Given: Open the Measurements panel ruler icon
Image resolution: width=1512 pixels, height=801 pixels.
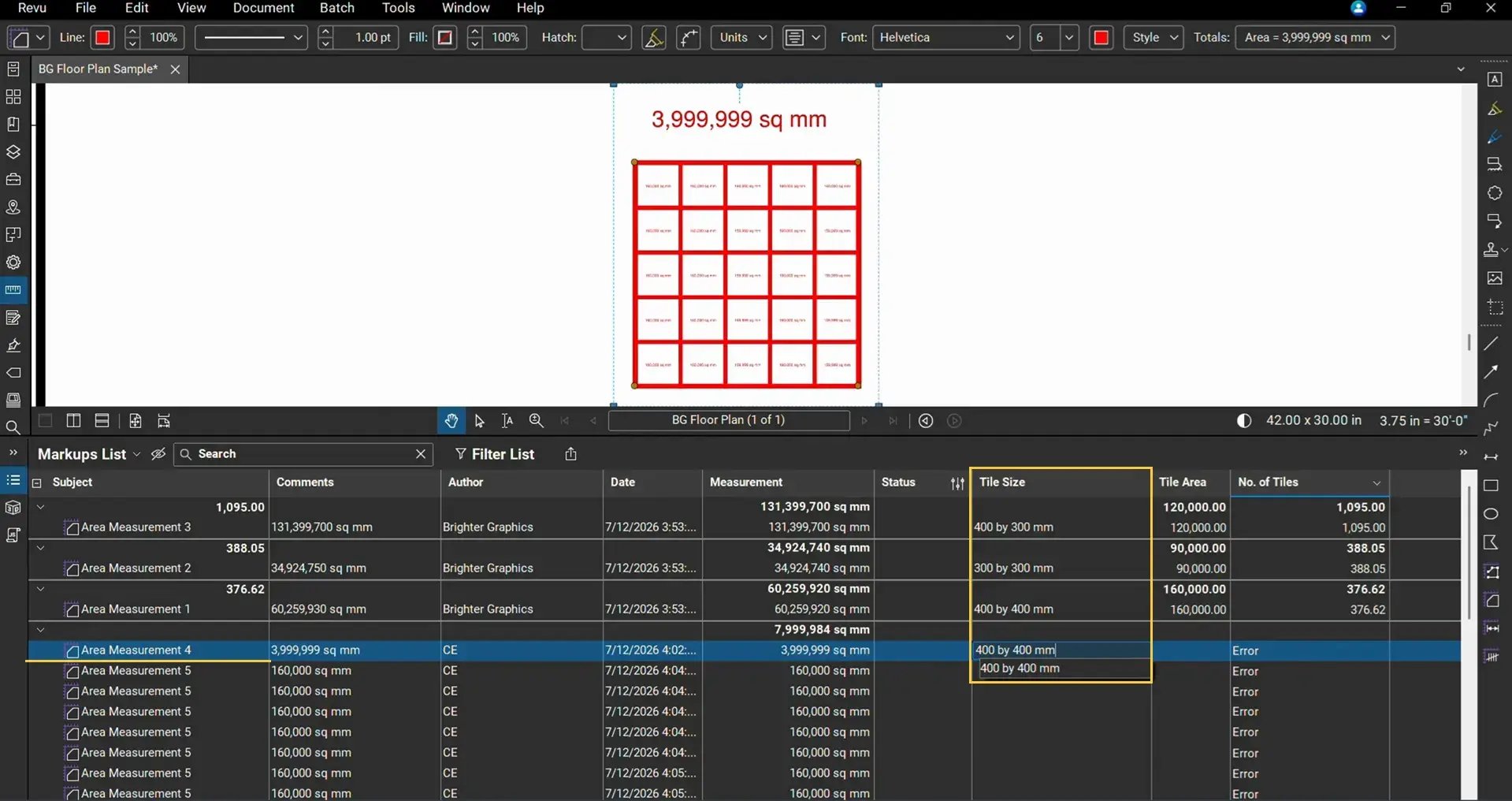Looking at the screenshot, I should (13, 290).
